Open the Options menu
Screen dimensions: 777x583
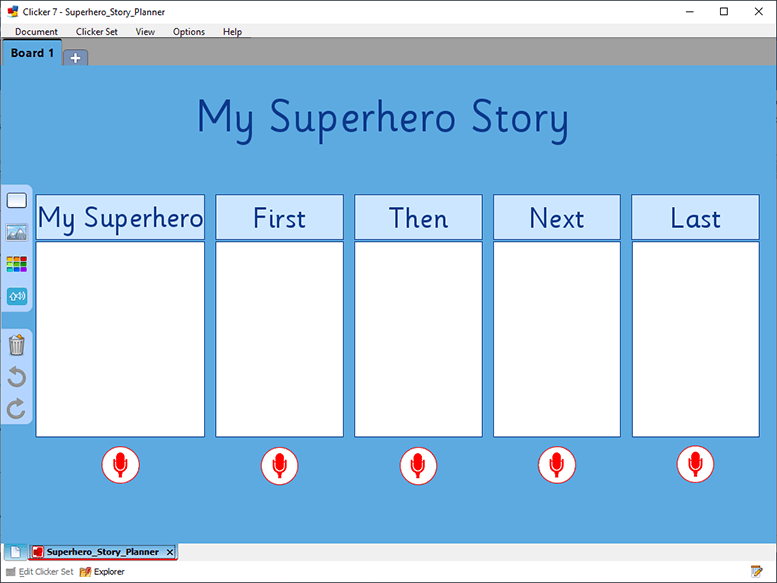[x=188, y=32]
